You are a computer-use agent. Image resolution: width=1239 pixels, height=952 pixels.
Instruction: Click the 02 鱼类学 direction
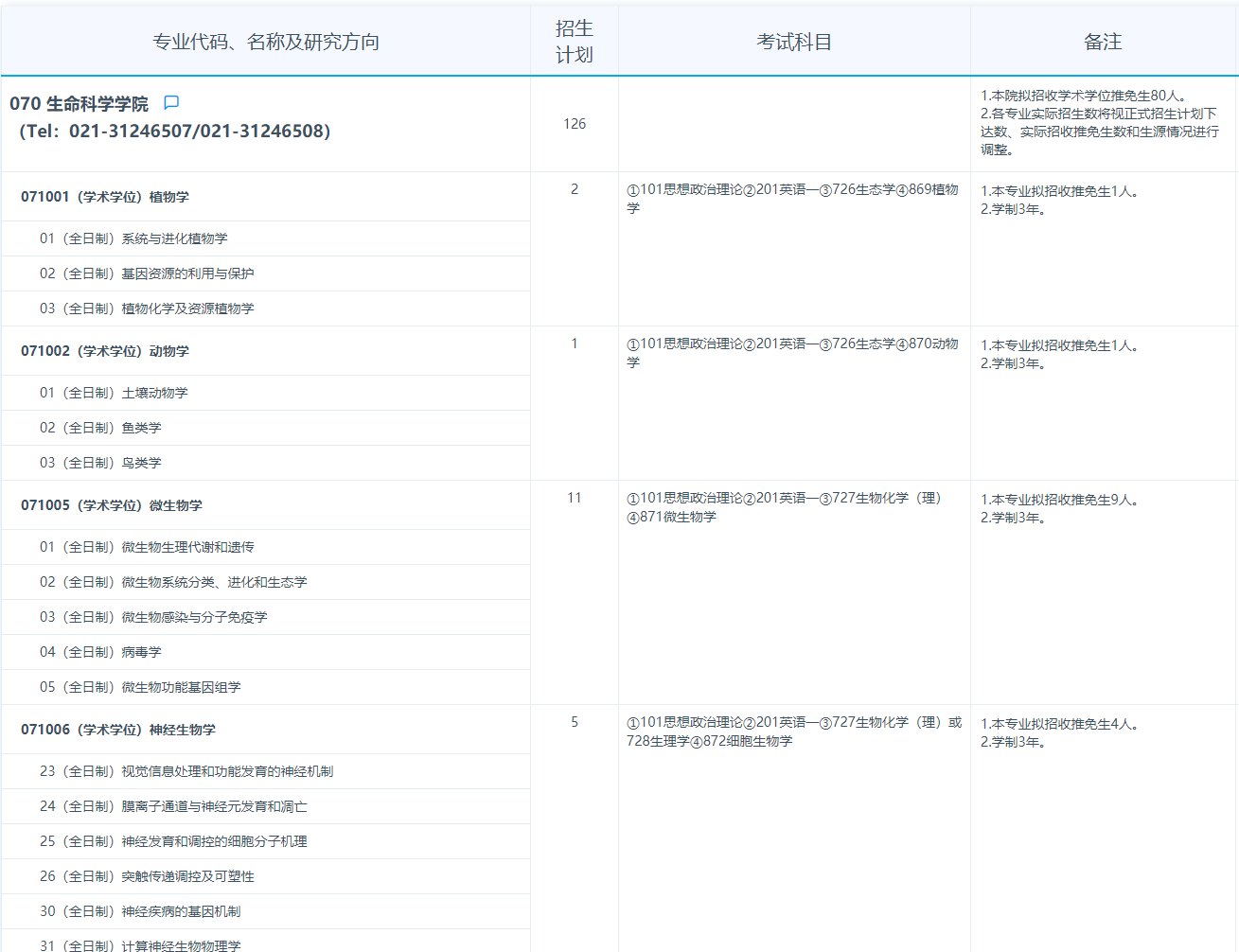click(x=100, y=428)
